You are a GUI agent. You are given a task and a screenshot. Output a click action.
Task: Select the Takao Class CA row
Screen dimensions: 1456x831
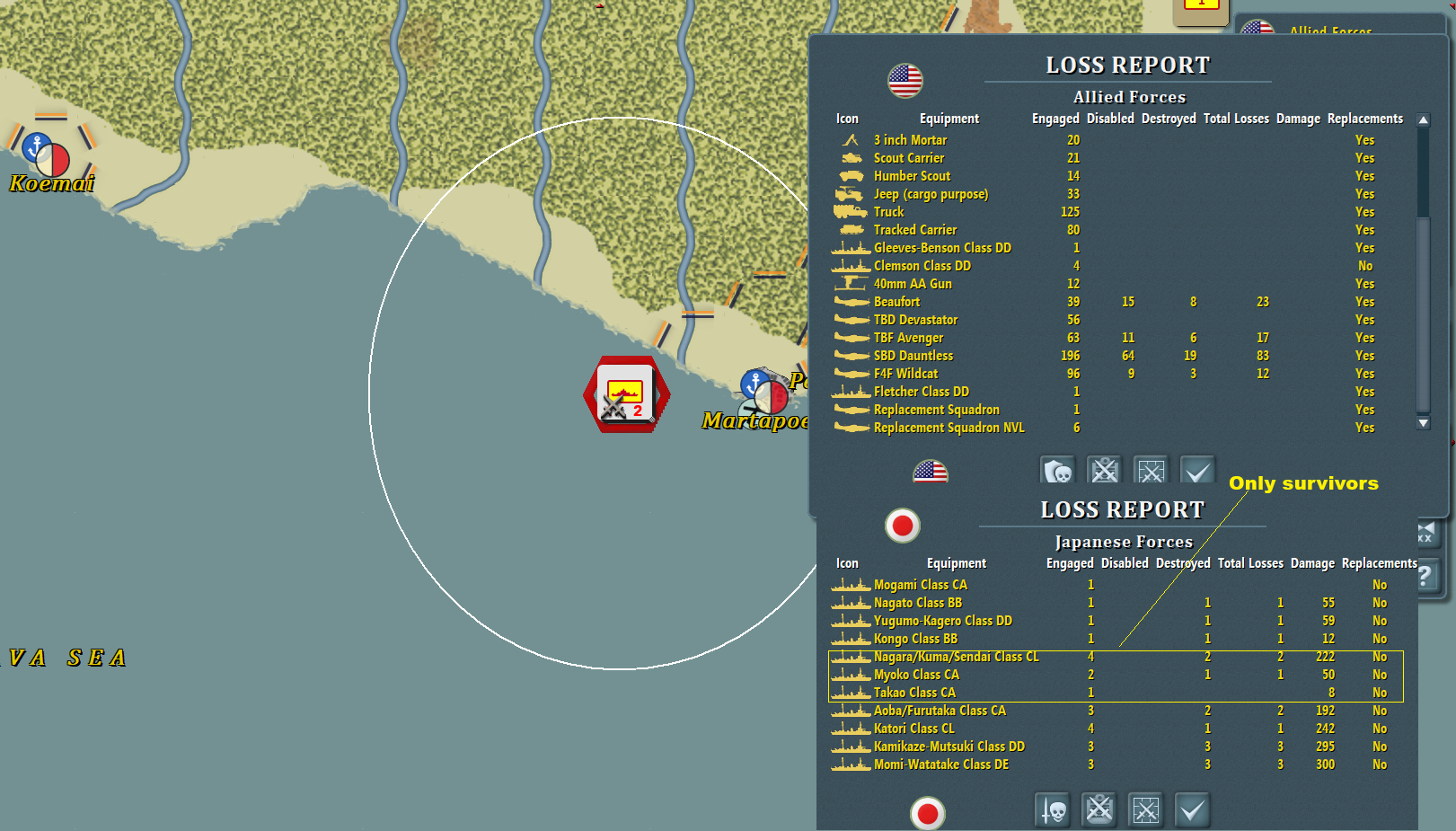1116,693
